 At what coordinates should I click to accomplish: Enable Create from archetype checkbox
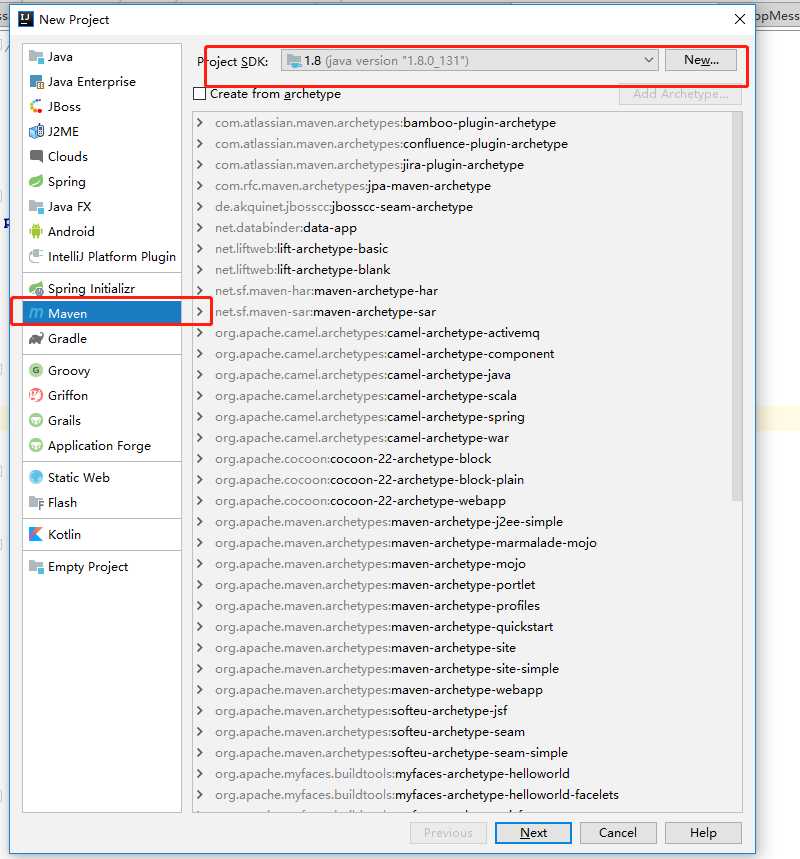click(x=200, y=94)
